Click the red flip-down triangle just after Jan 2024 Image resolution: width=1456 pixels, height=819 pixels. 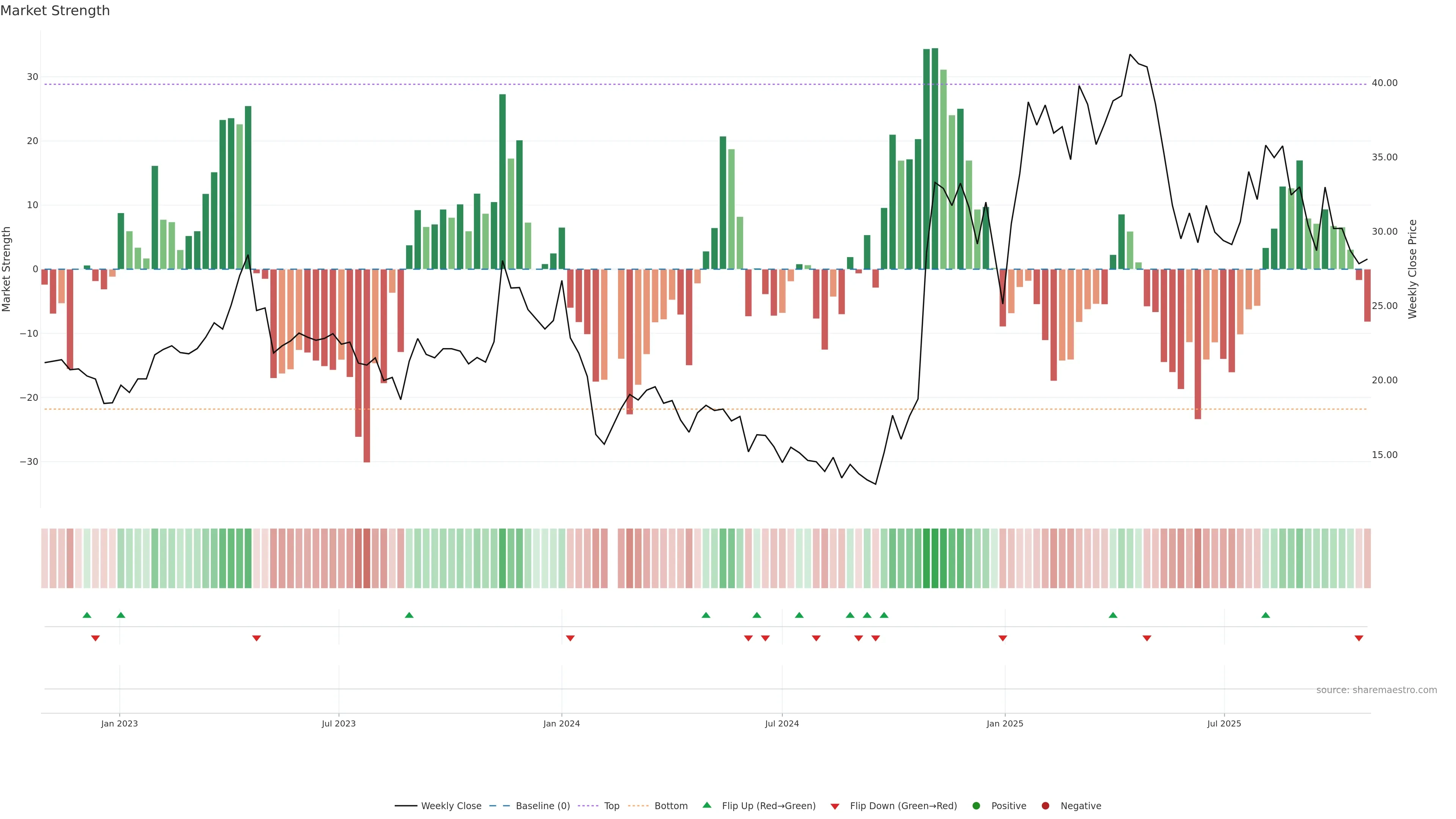pos(570,638)
